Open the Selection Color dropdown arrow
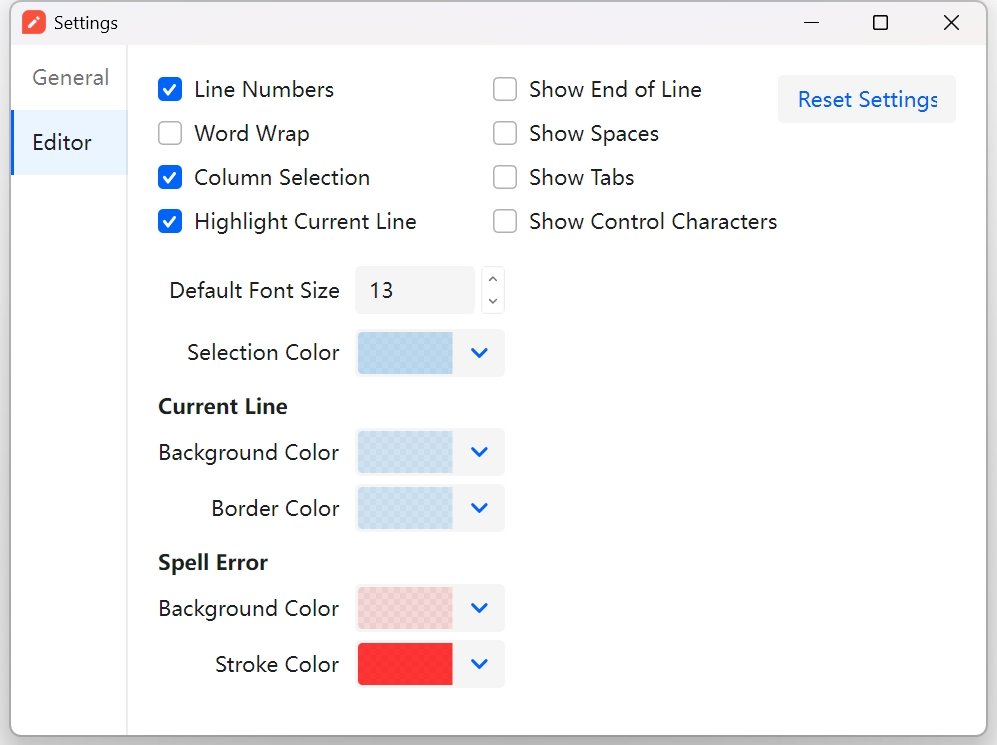This screenshot has height=745, width=997. click(x=479, y=353)
